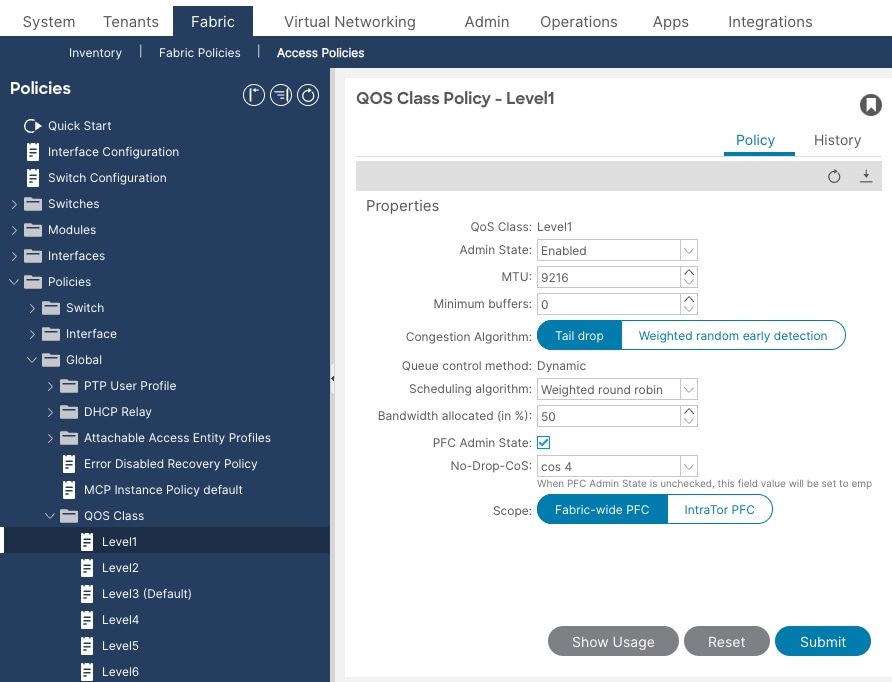
Task: Click Show Usage for this policy
Action: [x=613, y=641]
